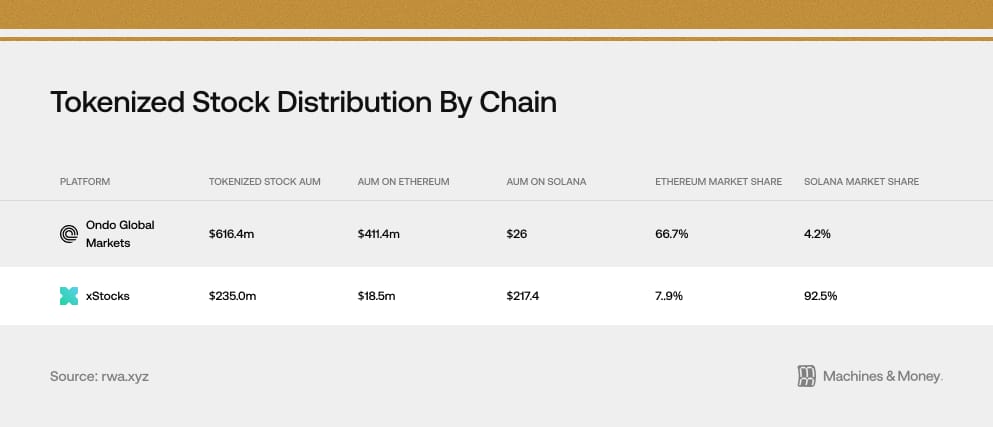This screenshot has height=427, width=993.
Task: Click the Machines & Money brand text
Action: 882,376
